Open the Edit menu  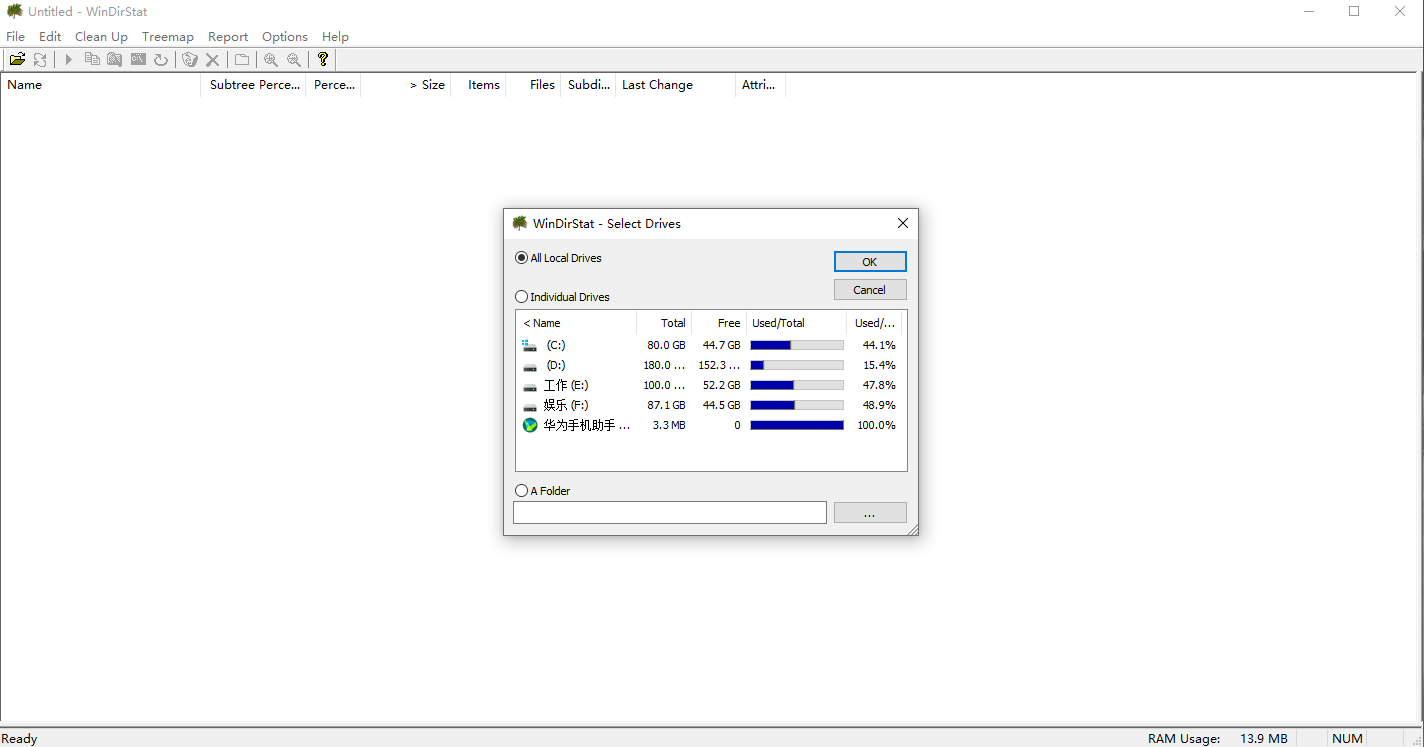(x=50, y=36)
